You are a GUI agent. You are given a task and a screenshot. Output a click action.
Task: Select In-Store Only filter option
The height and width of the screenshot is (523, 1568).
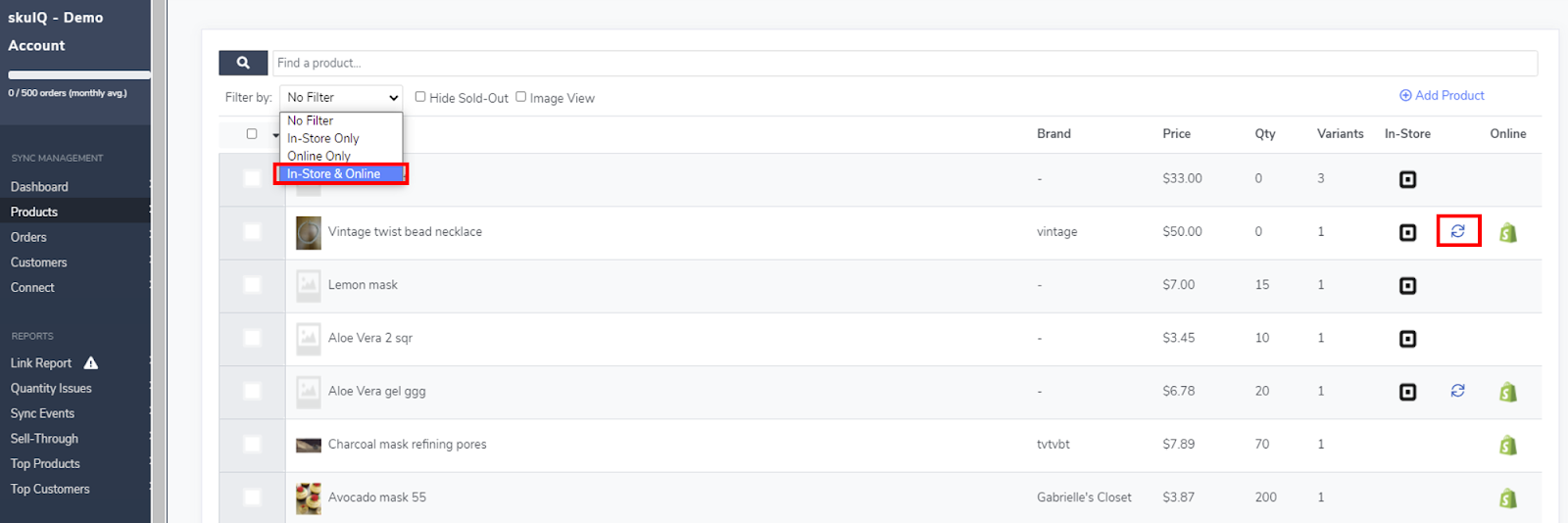point(323,138)
